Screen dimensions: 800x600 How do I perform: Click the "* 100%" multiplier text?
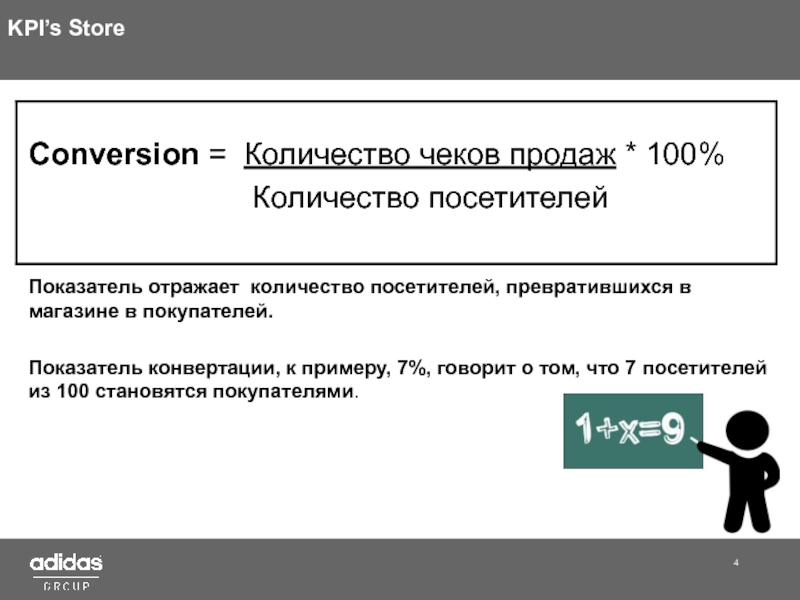[674, 155]
